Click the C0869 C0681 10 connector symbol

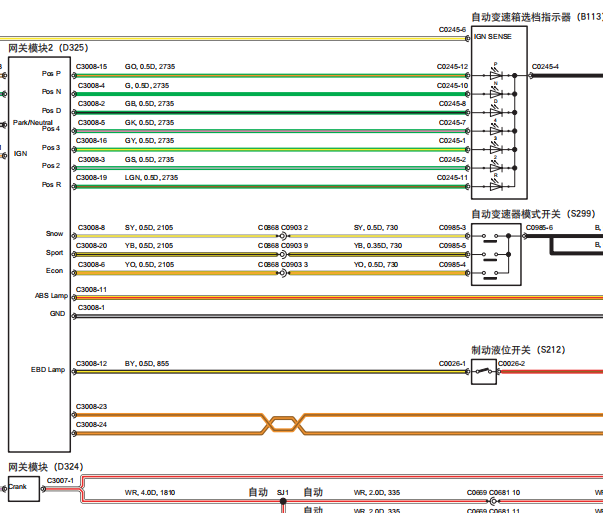coord(493,501)
